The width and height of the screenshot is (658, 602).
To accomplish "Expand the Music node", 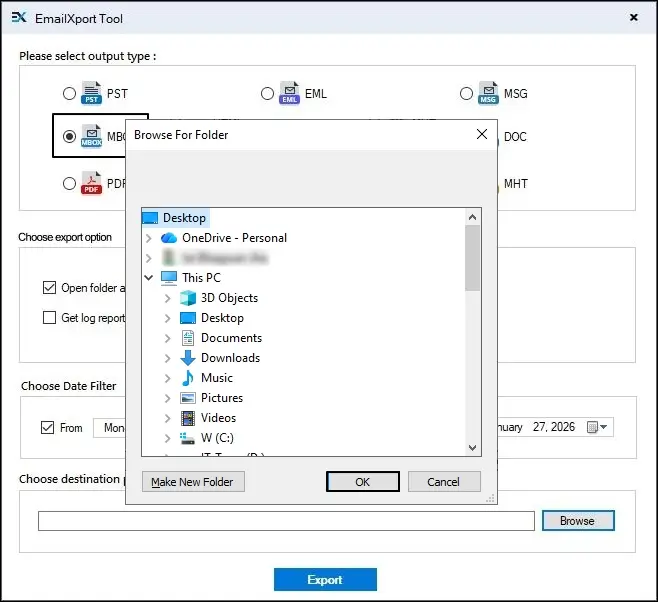I will click(x=167, y=378).
